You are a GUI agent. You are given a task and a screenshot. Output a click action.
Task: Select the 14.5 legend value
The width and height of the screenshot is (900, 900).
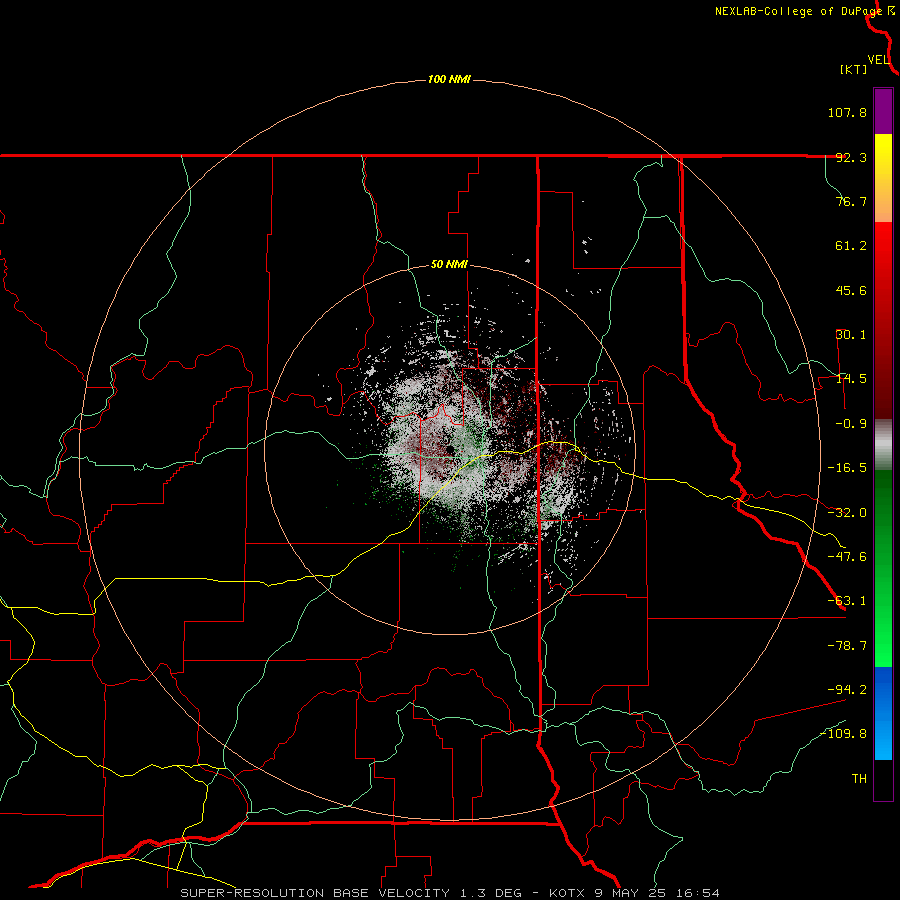(851, 379)
